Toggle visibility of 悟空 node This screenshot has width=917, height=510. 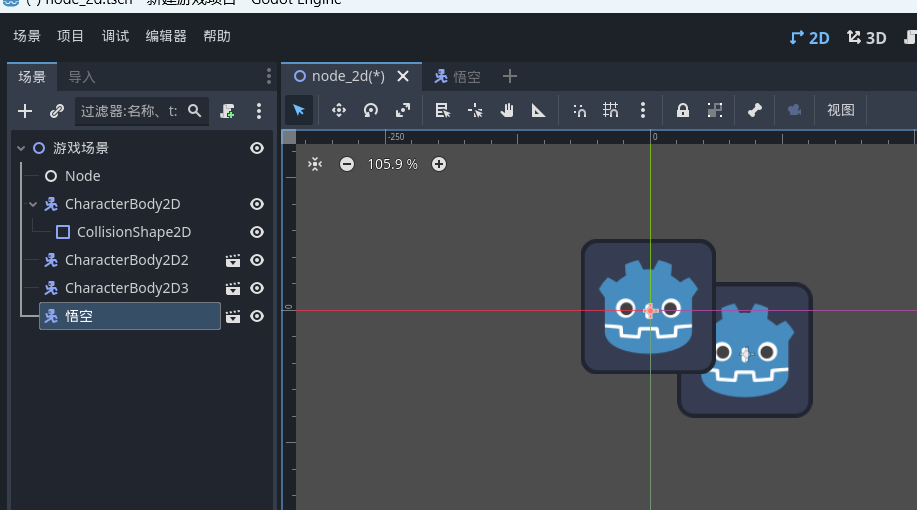click(x=257, y=316)
